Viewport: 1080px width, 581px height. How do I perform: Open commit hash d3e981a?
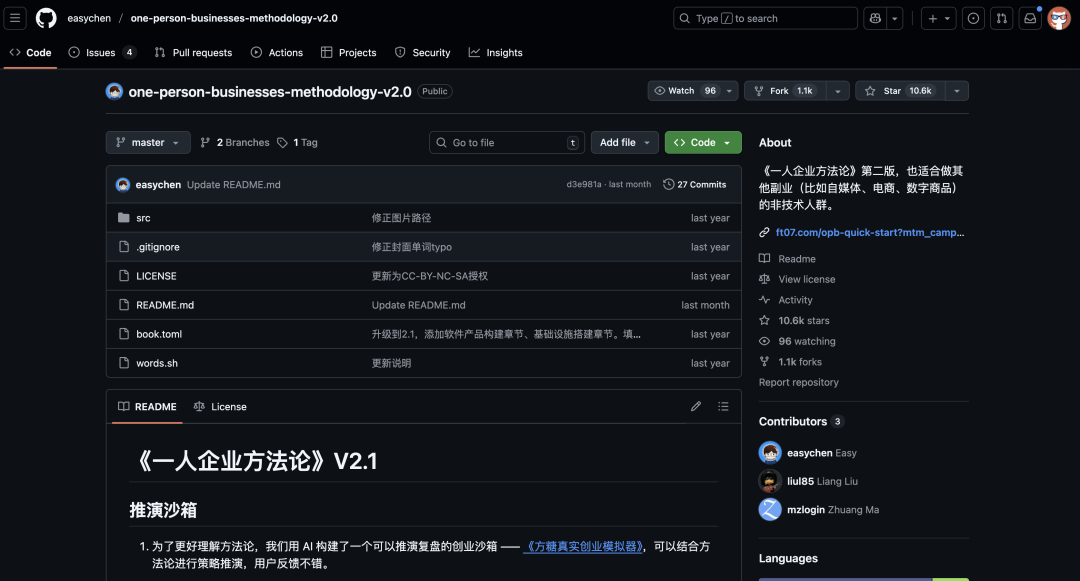584,184
